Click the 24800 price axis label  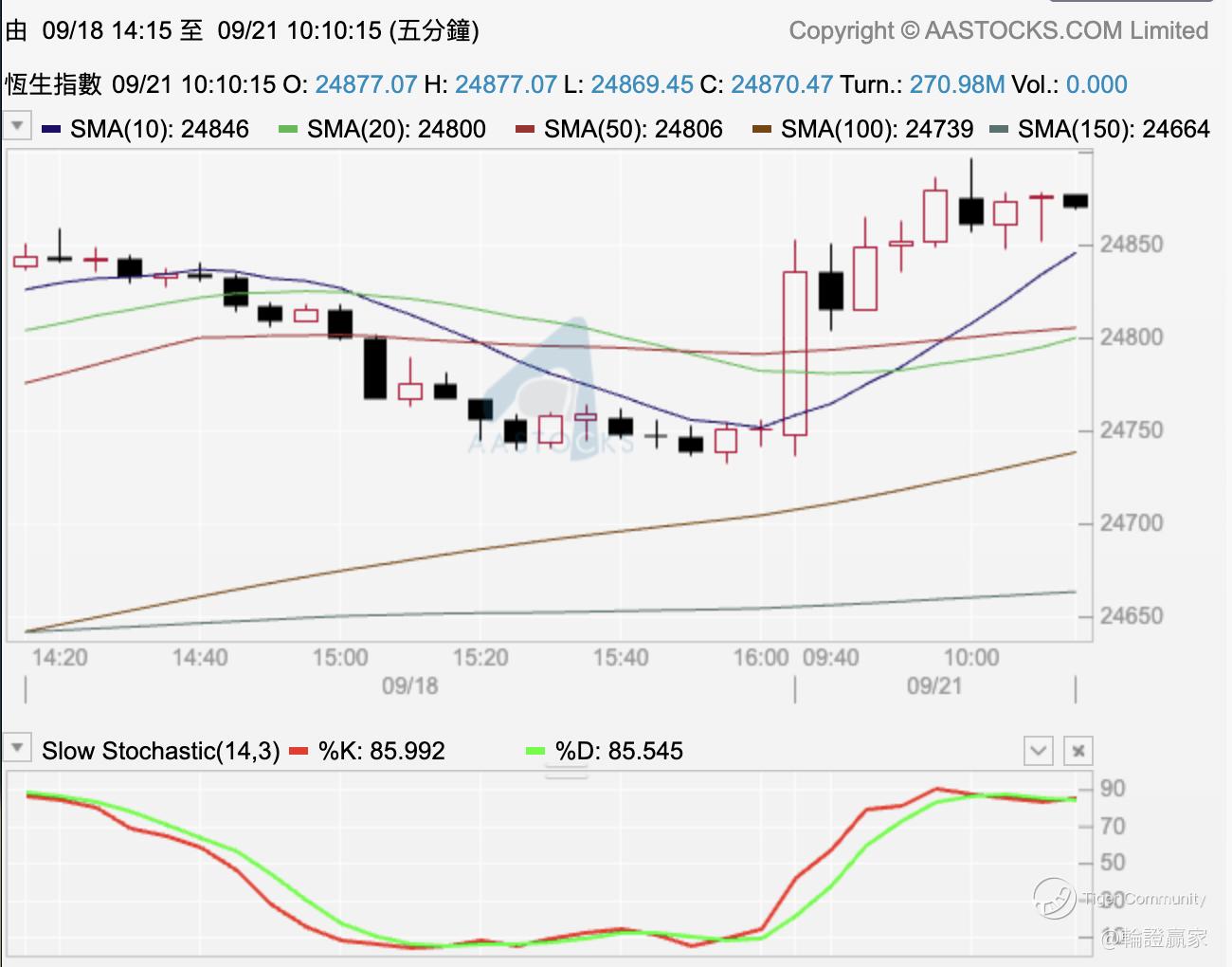click(1131, 338)
